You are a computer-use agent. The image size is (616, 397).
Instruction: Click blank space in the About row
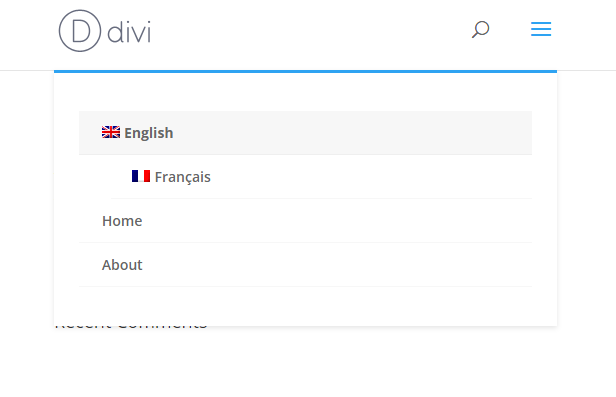[334, 265]
